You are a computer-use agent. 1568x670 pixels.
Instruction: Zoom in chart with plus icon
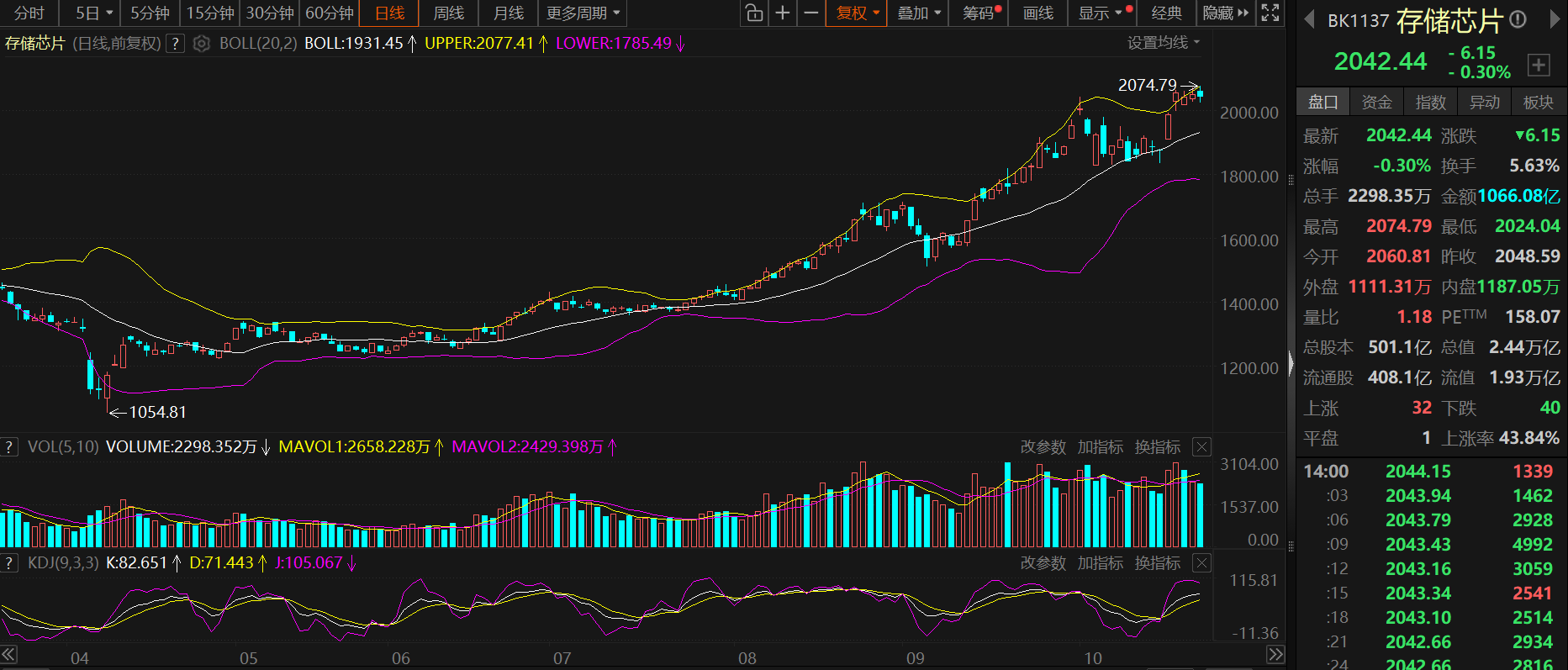coord(783,13)
